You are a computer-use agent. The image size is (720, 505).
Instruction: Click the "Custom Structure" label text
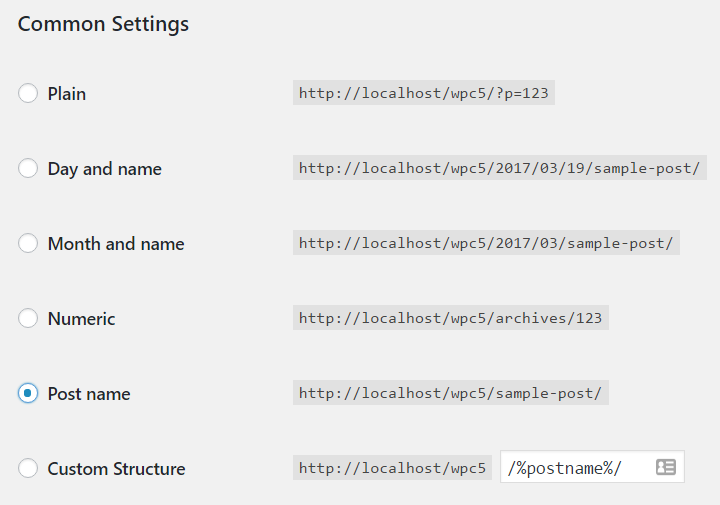coord(116,469)
